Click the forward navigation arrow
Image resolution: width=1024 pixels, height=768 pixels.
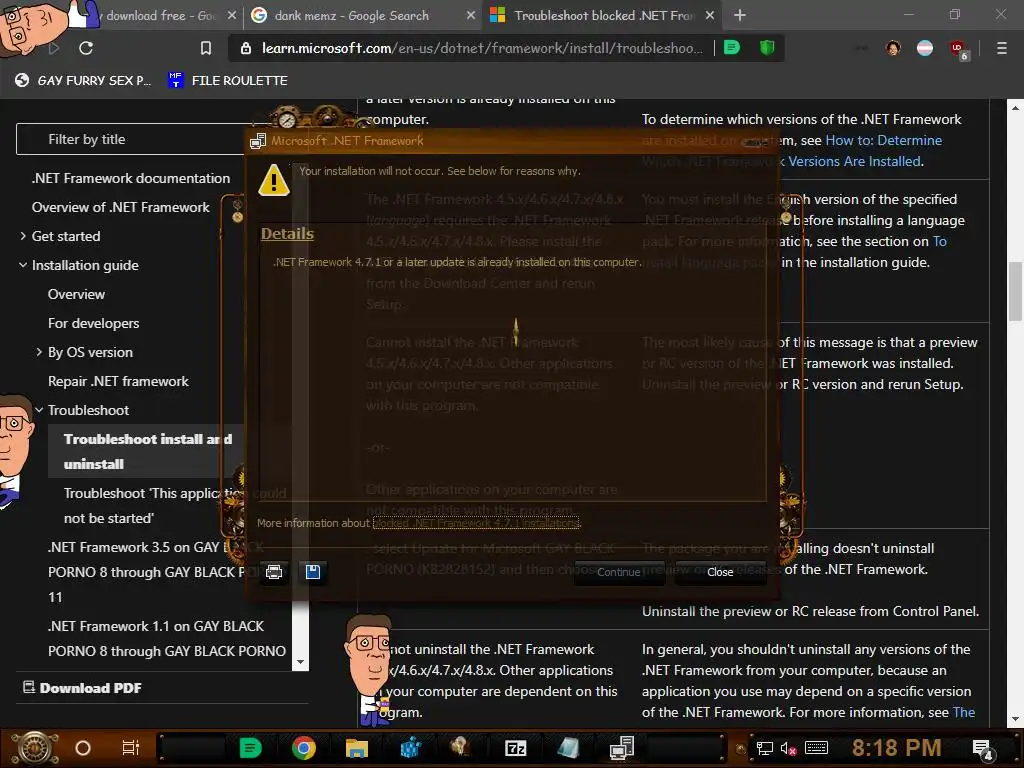pyautogui.click(x=54, y=48)
